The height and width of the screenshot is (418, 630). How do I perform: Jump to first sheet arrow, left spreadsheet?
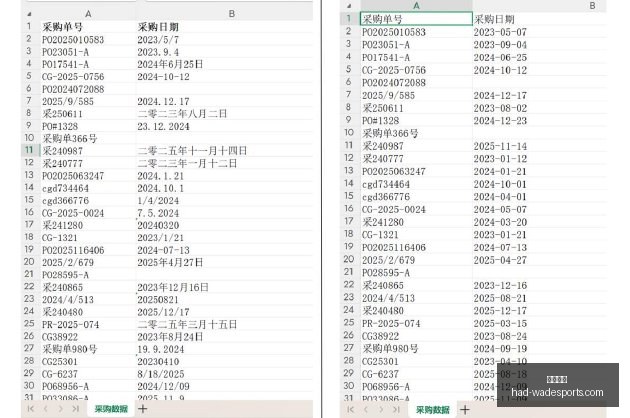(x=31, y=409)
